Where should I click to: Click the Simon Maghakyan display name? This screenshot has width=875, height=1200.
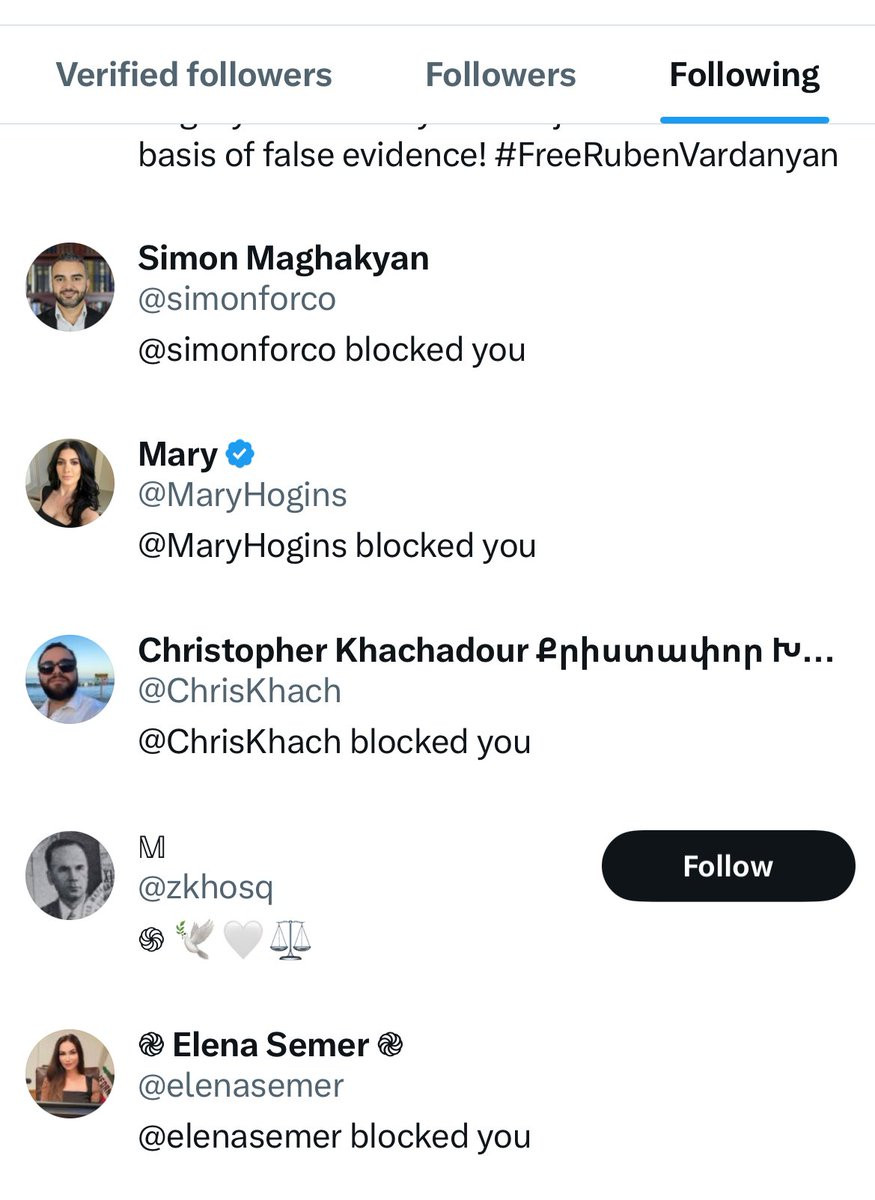(283, 259)
